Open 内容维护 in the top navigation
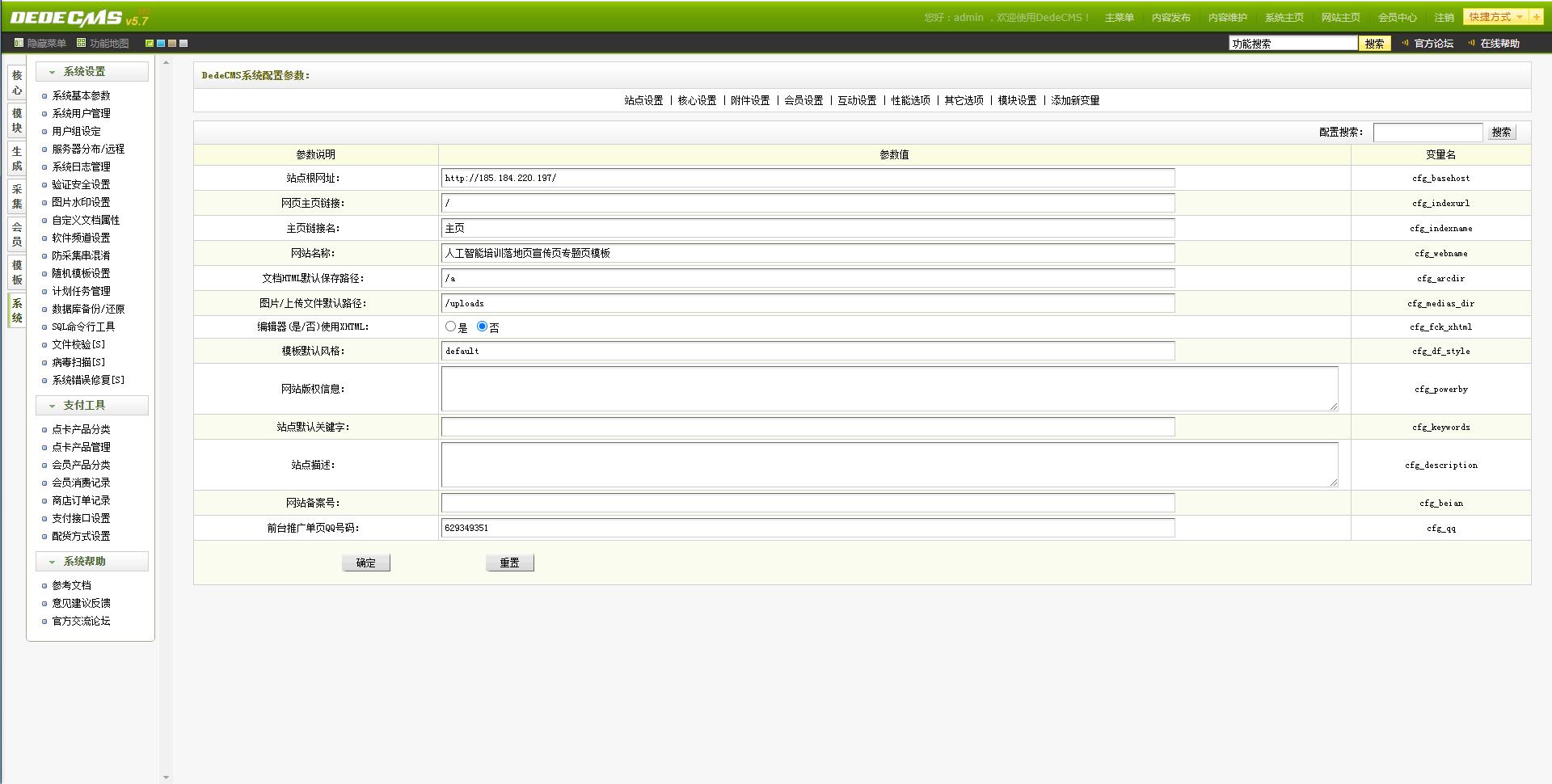1552x784 pixels. coord(1228,18)
